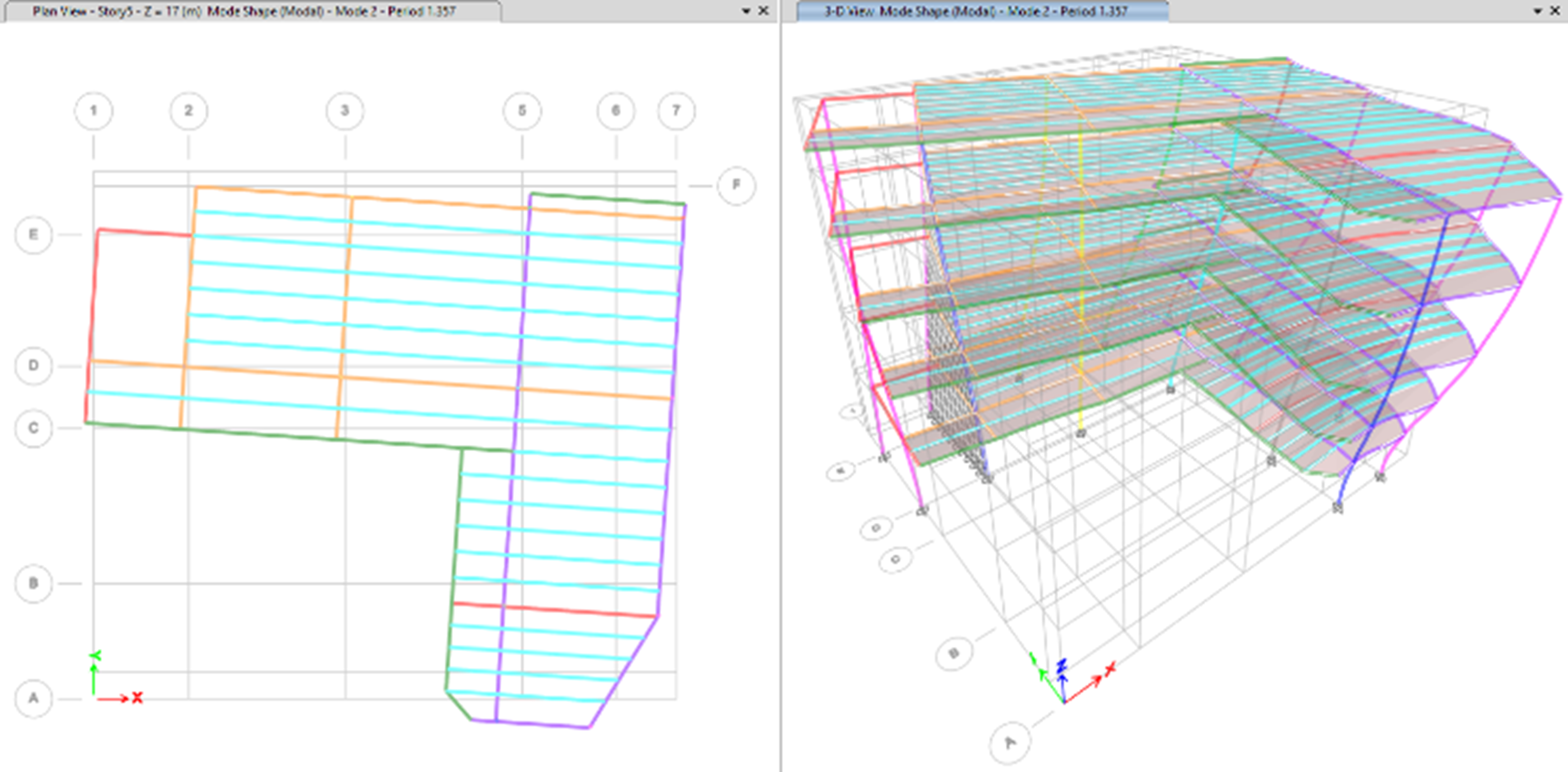Click grid bubble 2 in plan view
Viewport: 1568px width, 772px height.
coord(188,111)
